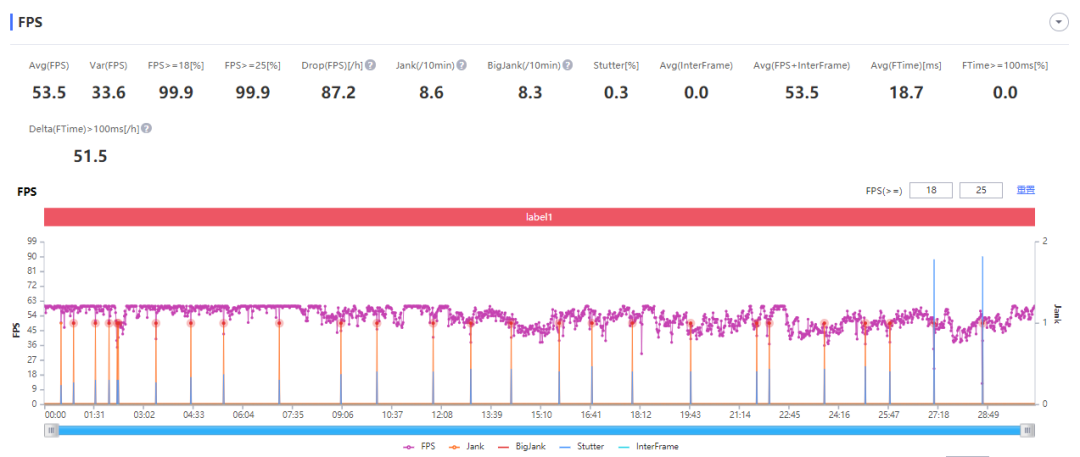This screenshot has width=1080, height=457.
Task: Click the FPS panel title heading
Action: (30, 22)
